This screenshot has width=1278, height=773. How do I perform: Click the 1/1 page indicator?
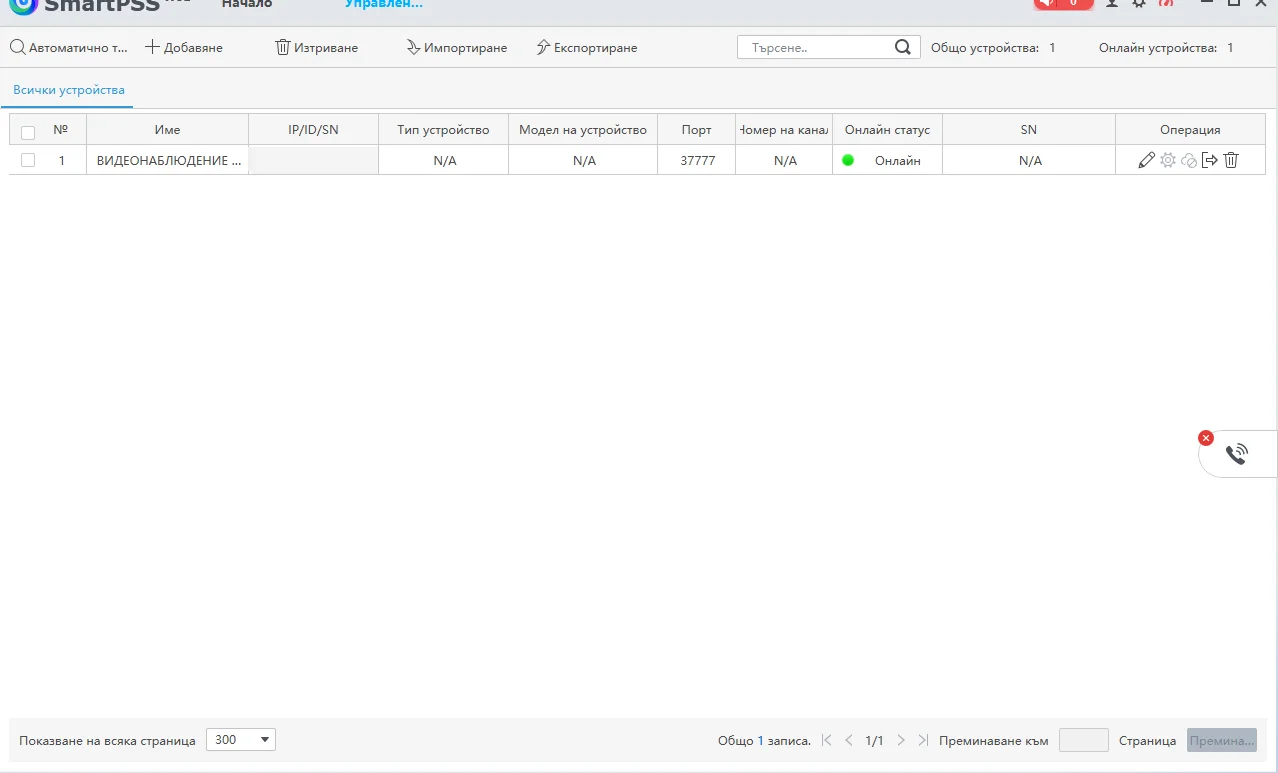(875, 741)
